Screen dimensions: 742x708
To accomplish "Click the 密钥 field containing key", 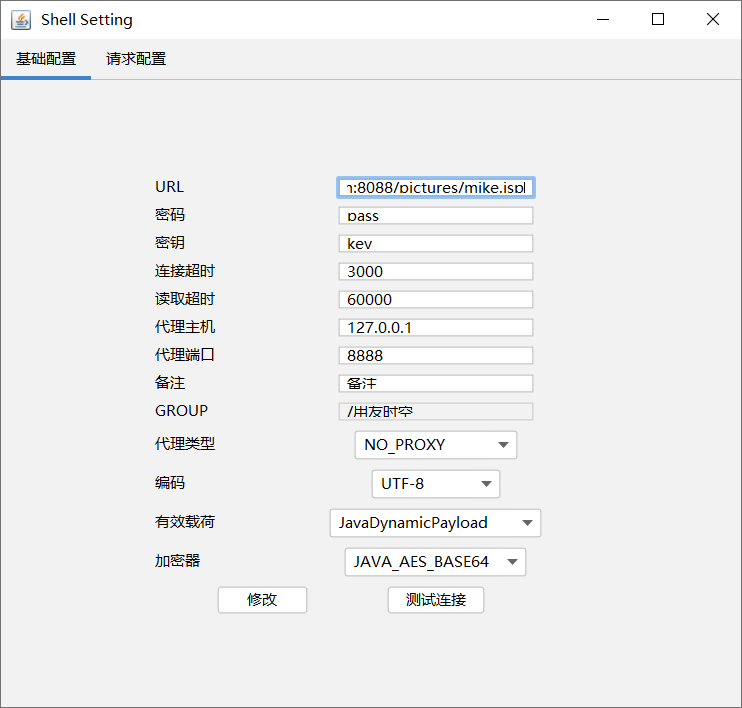I will 435,243.
